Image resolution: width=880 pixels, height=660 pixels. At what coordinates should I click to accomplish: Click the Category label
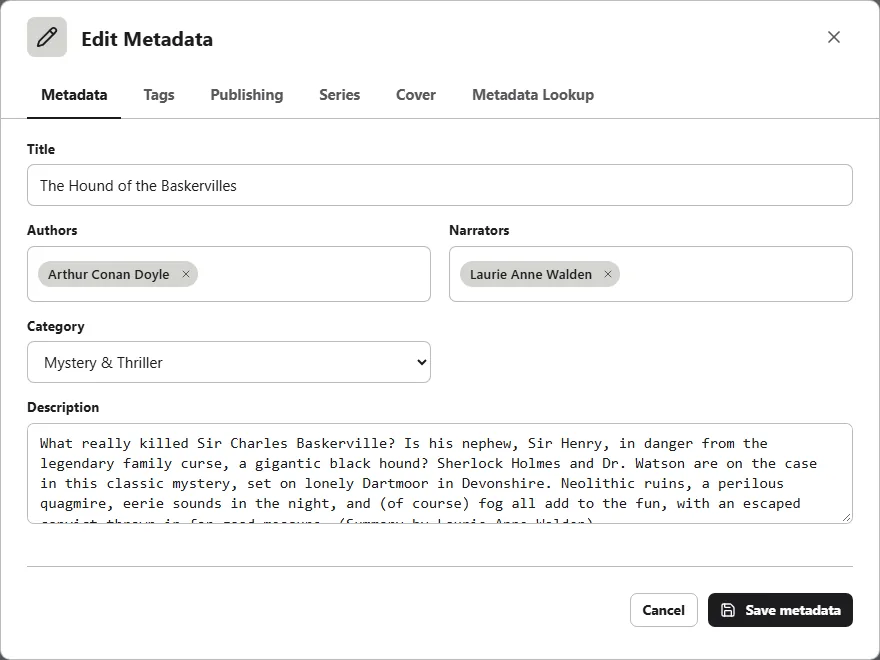56,327
